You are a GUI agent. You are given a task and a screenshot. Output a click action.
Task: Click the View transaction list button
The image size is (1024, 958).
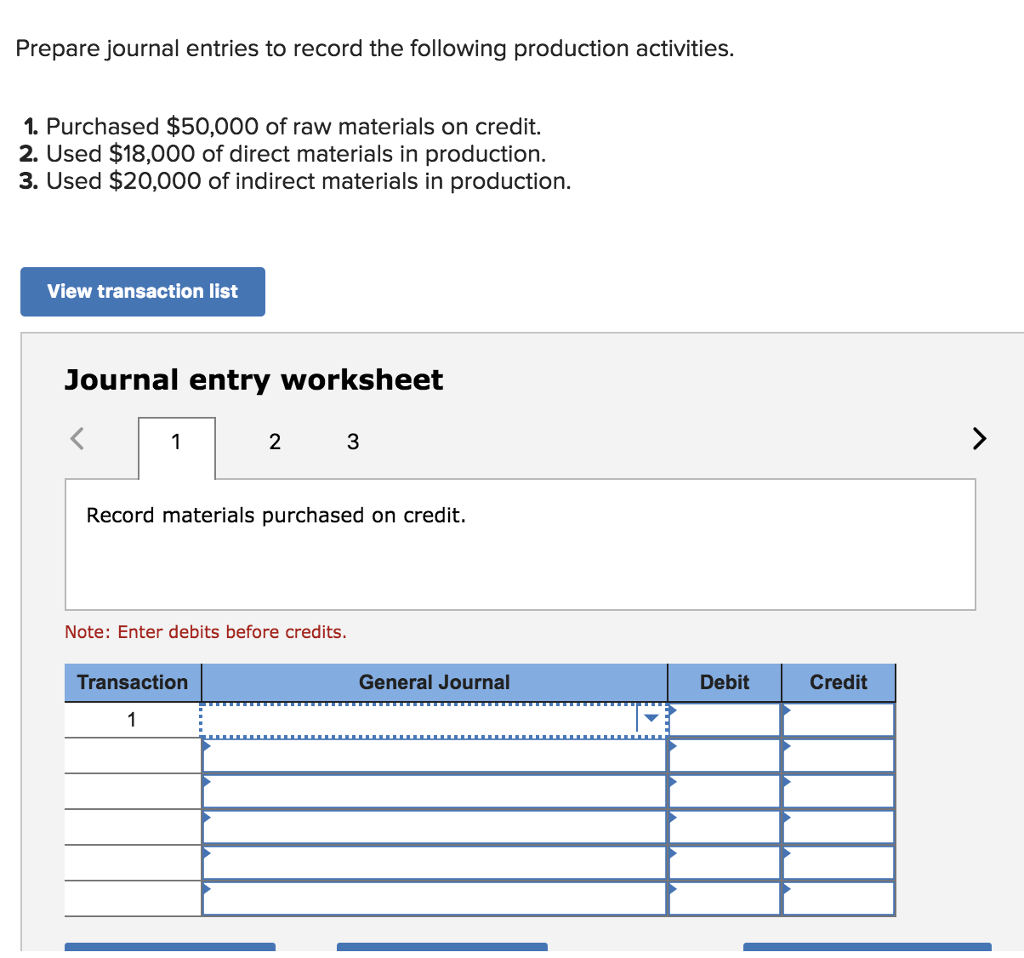[142, 291]
